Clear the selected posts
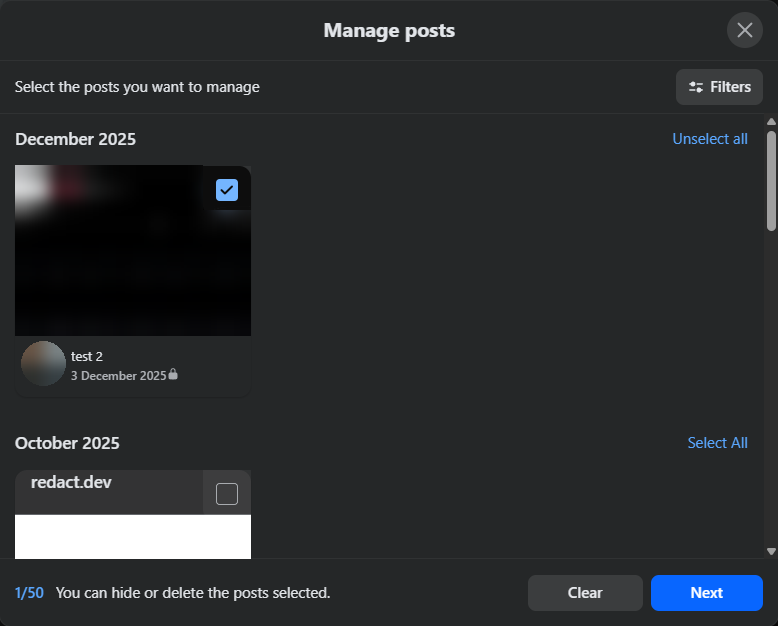 coord(585,593)
